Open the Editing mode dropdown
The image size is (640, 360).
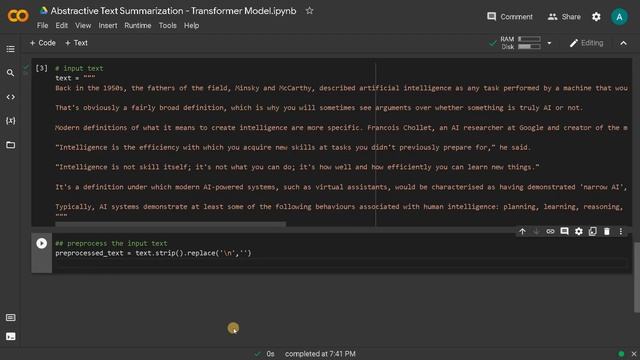(587, 43)
